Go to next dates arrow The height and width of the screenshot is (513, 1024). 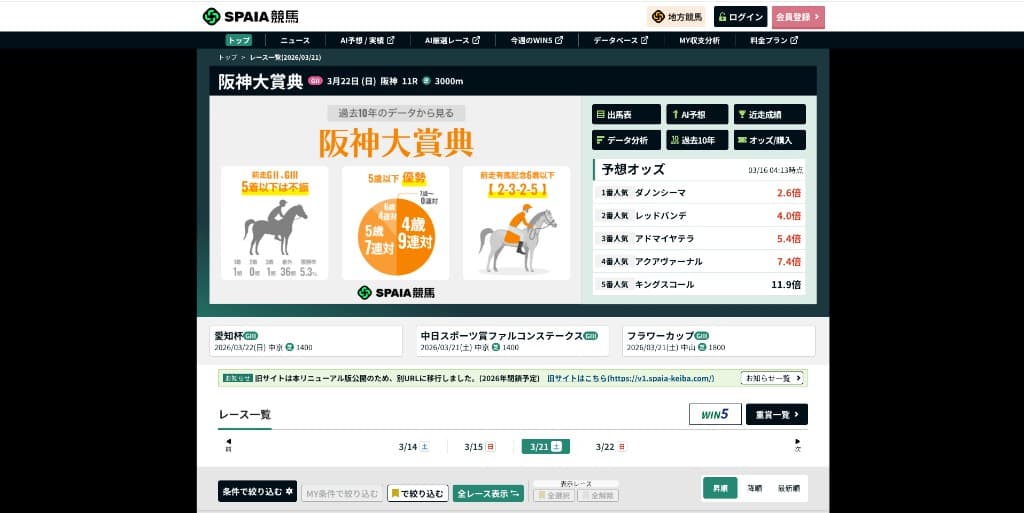[797, 445]
